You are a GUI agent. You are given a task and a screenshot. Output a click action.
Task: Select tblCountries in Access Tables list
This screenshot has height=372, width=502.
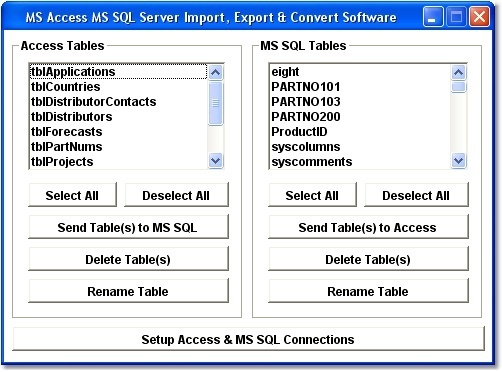tap(118, 87)
